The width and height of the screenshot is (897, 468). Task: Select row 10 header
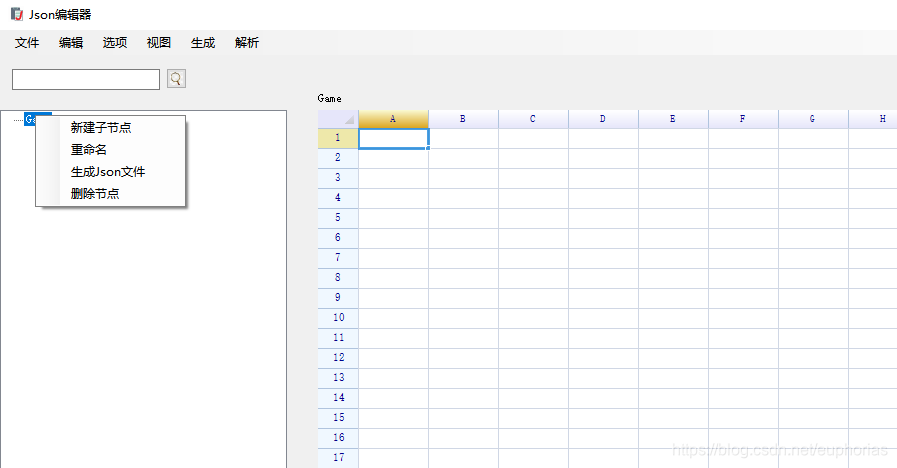pyautogui.click(x=338, y=318)
